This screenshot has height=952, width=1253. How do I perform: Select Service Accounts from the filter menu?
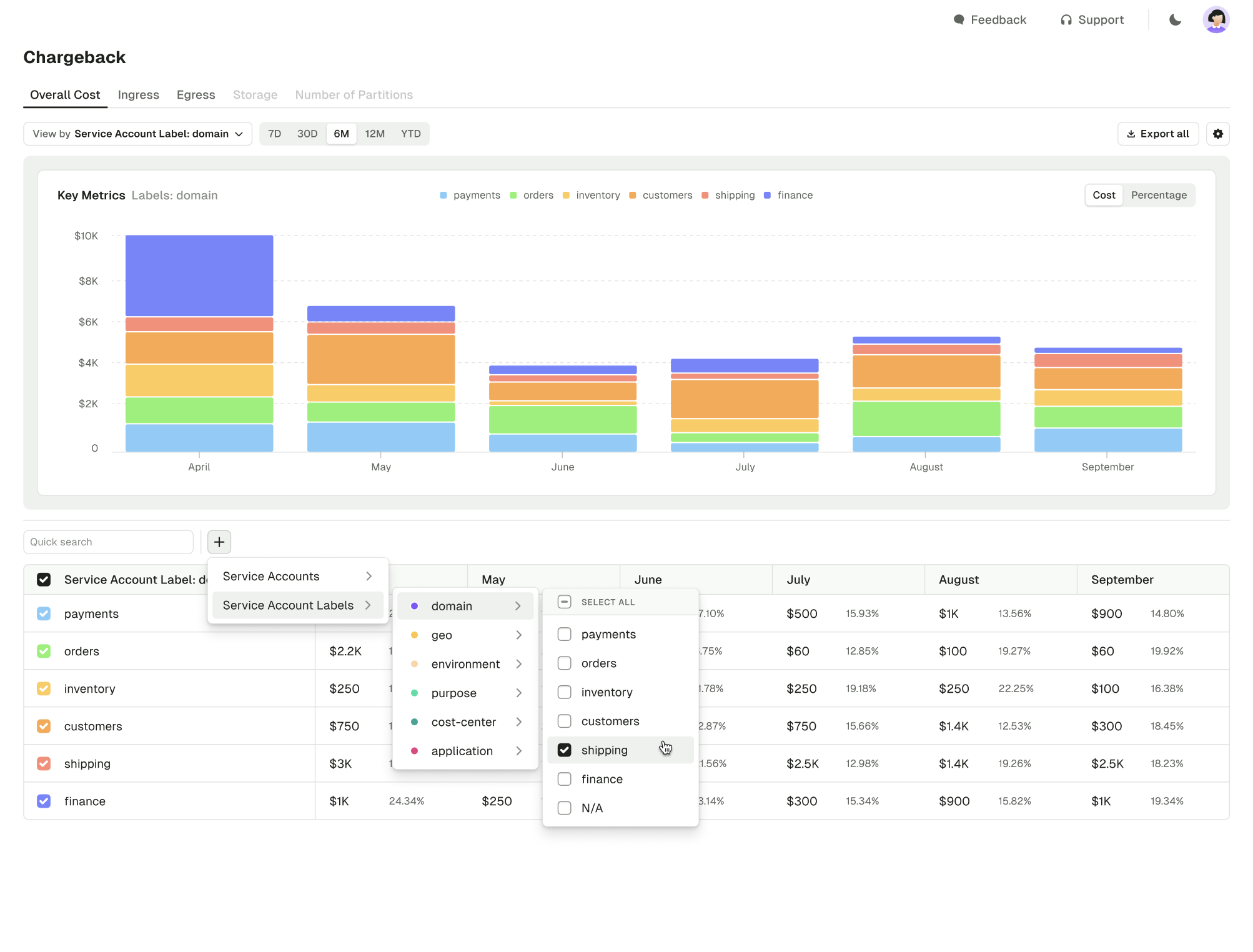point(272,575)
